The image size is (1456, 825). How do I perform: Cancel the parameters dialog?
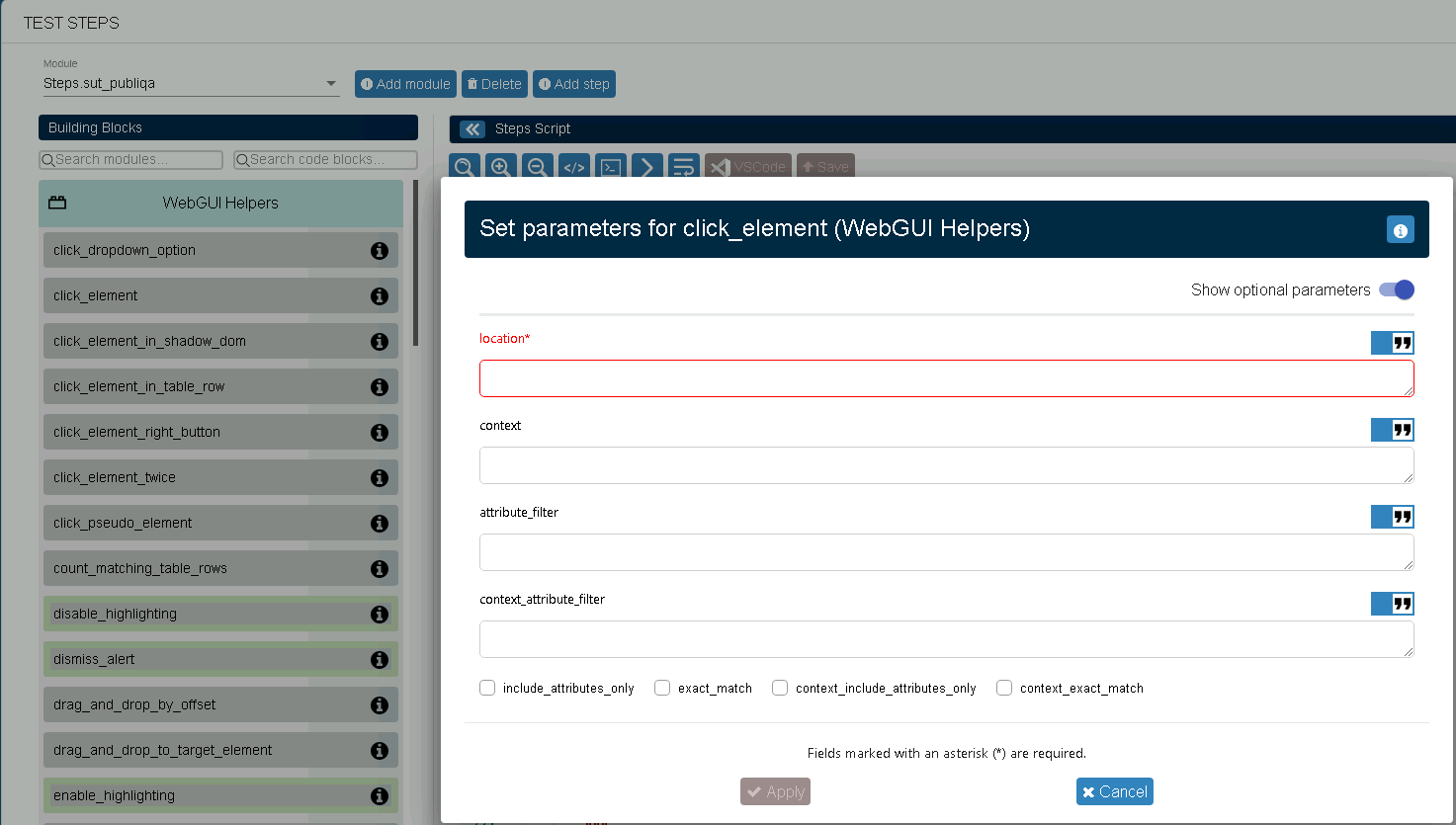(x=1115, y=791)
